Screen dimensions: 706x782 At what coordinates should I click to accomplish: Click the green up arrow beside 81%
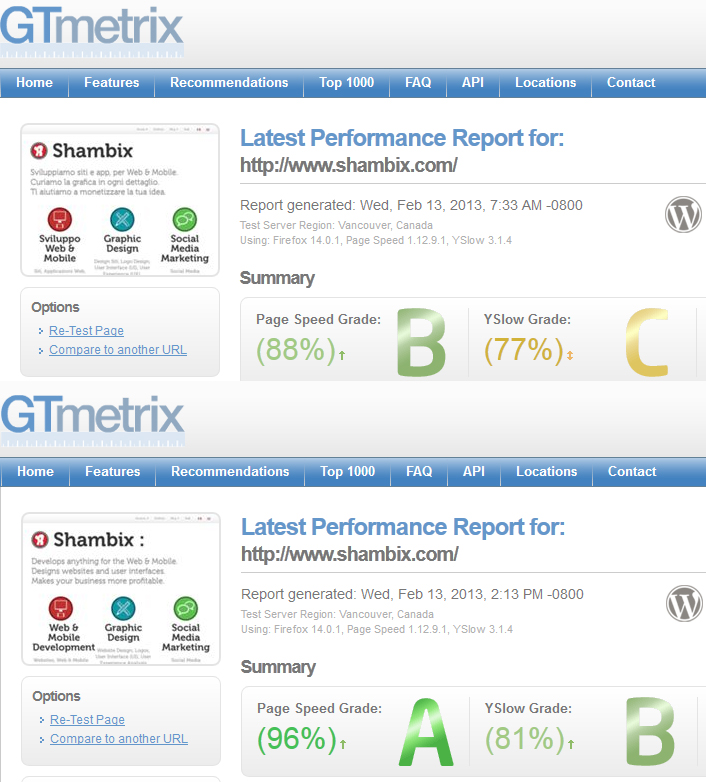(x=571, y=744)
